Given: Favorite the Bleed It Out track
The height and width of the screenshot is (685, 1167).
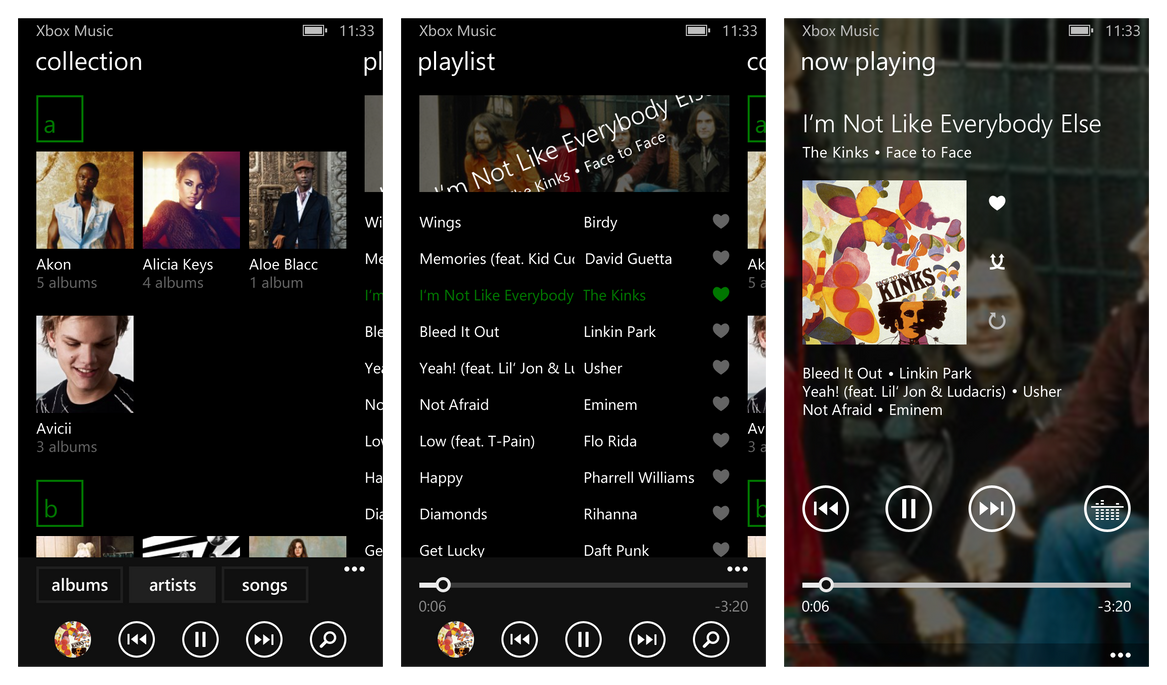Looking at the screenshot, I should point(720,331).
